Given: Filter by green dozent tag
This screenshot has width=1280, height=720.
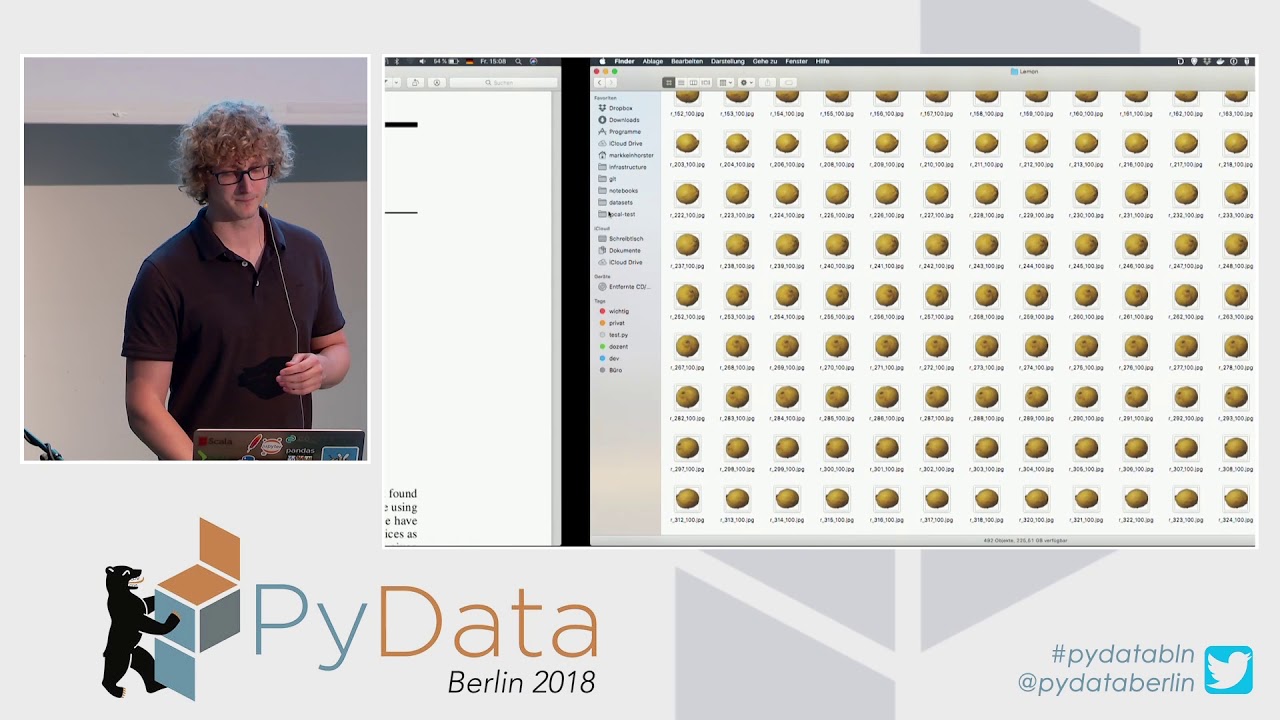Looking at the screenshot, I should pos(618,346).
